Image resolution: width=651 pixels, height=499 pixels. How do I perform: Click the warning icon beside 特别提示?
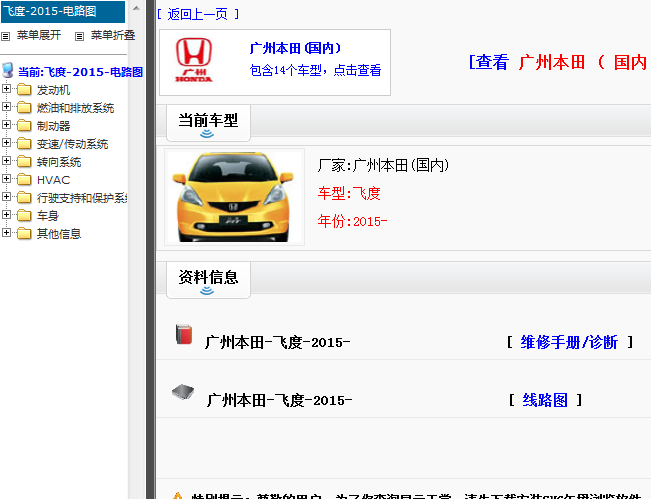[x=177, y=496]
